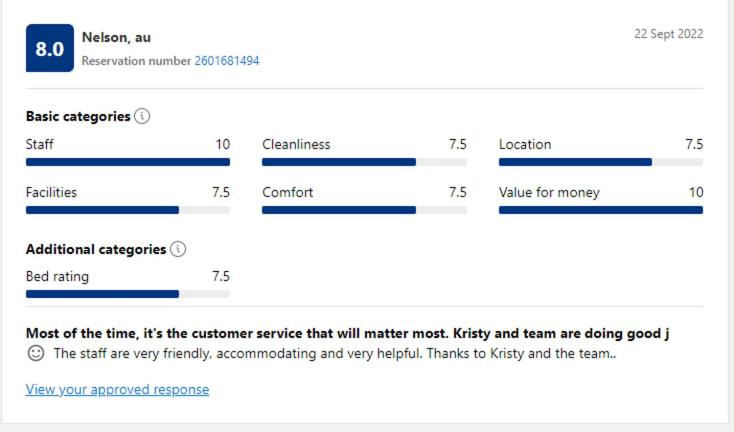This screenshot has height=432, width=734.
Task: Click the Additional categories heading
Action: click(x=96, y=249)
